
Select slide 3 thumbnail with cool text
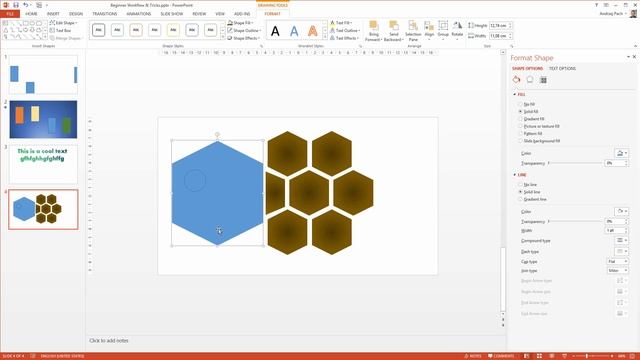point(43,164)
